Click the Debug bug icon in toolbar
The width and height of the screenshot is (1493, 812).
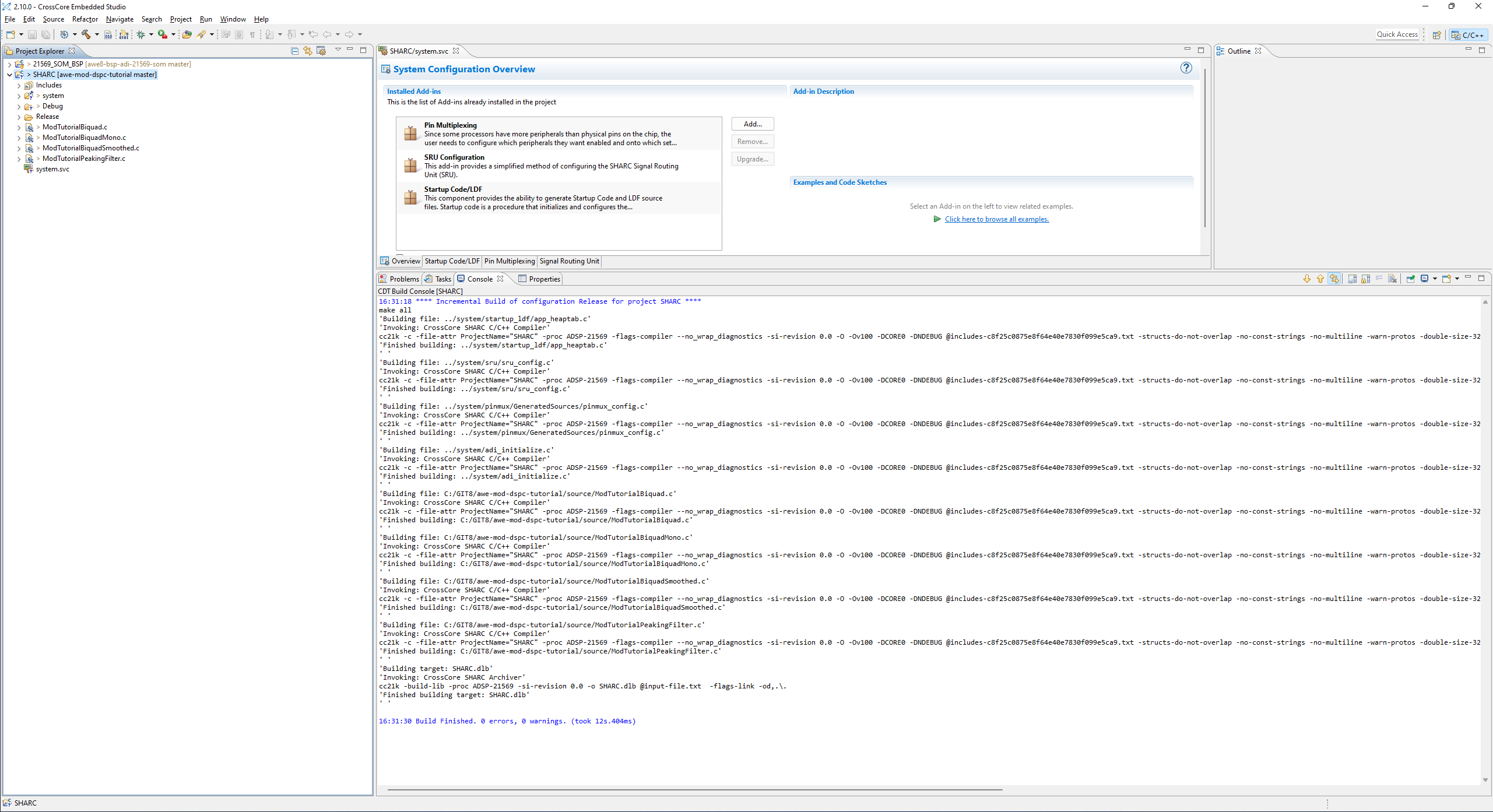[x=141, y=34]
